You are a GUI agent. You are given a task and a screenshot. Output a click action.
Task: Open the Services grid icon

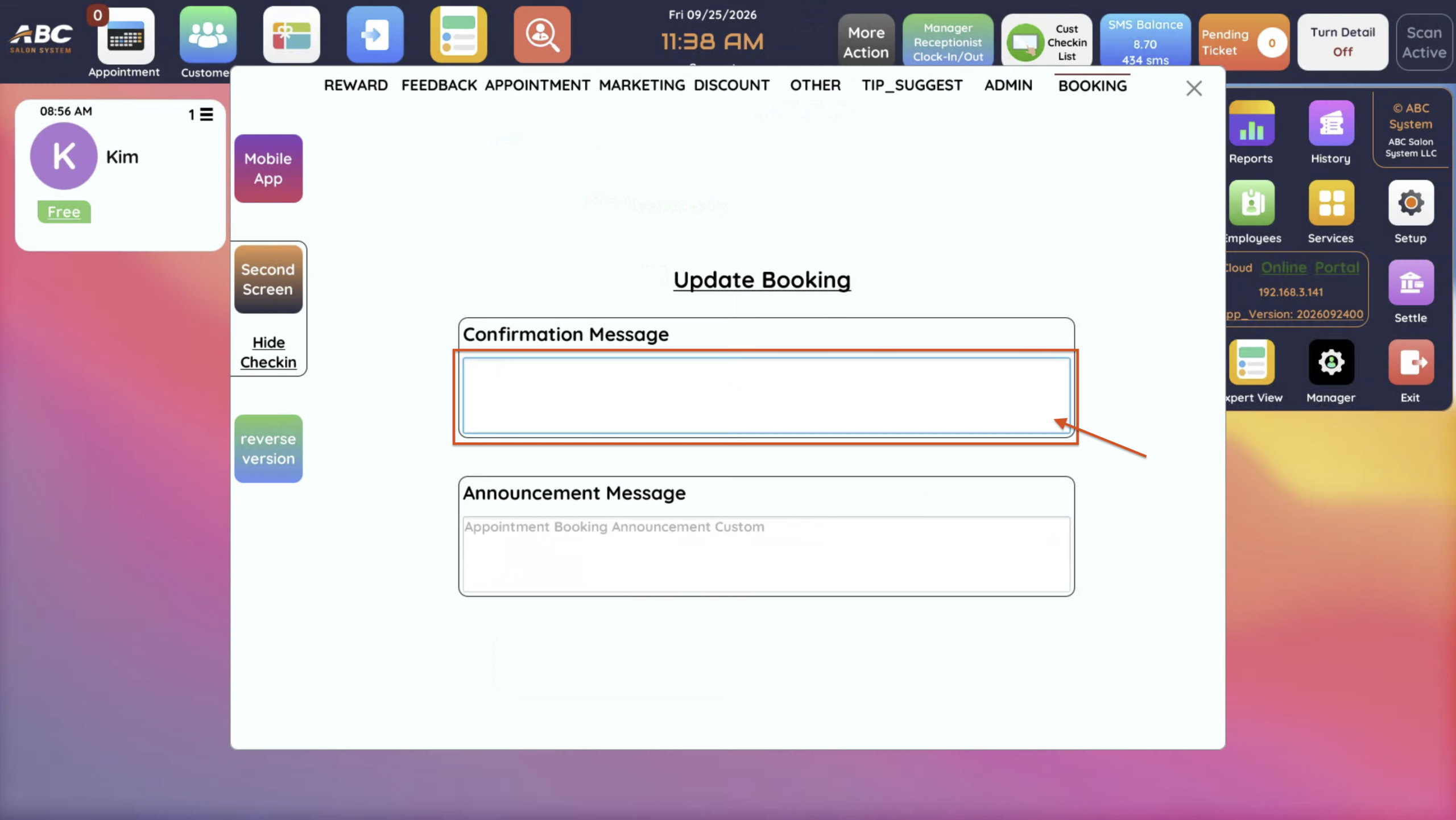click(x=1331, y=203)
